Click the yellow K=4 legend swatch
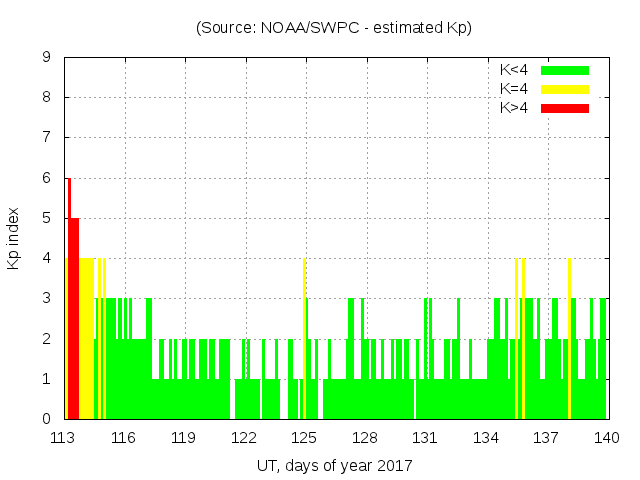The image size is (640, 480). [565, 89]
